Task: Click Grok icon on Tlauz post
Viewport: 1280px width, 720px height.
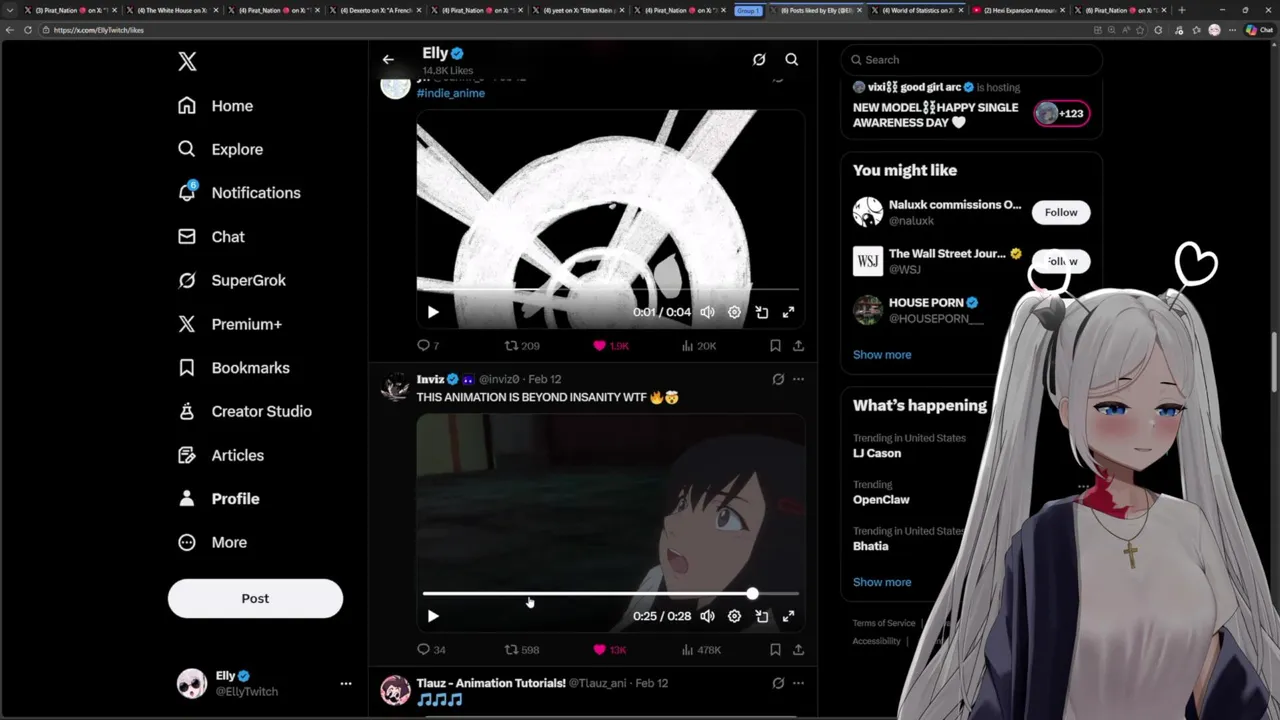Action: [x=778, y=683]
